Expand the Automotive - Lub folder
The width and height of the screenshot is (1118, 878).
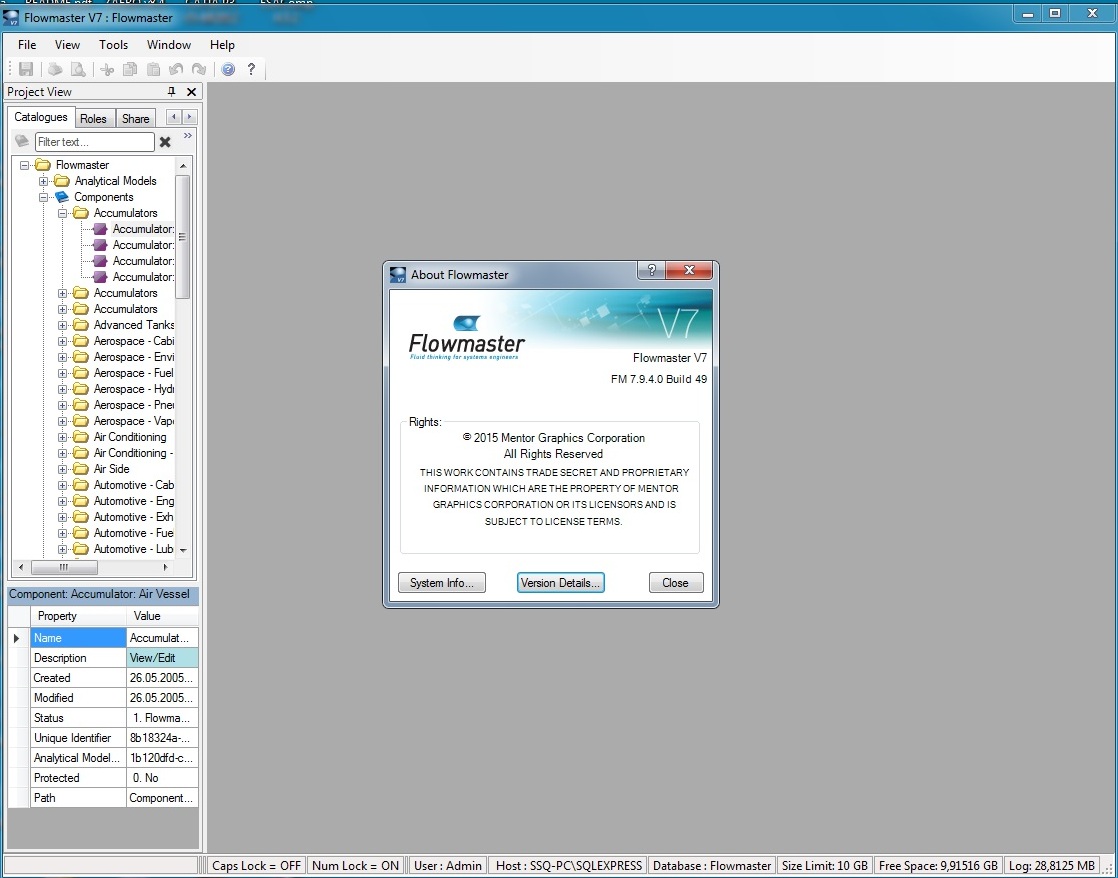point(63,549)
